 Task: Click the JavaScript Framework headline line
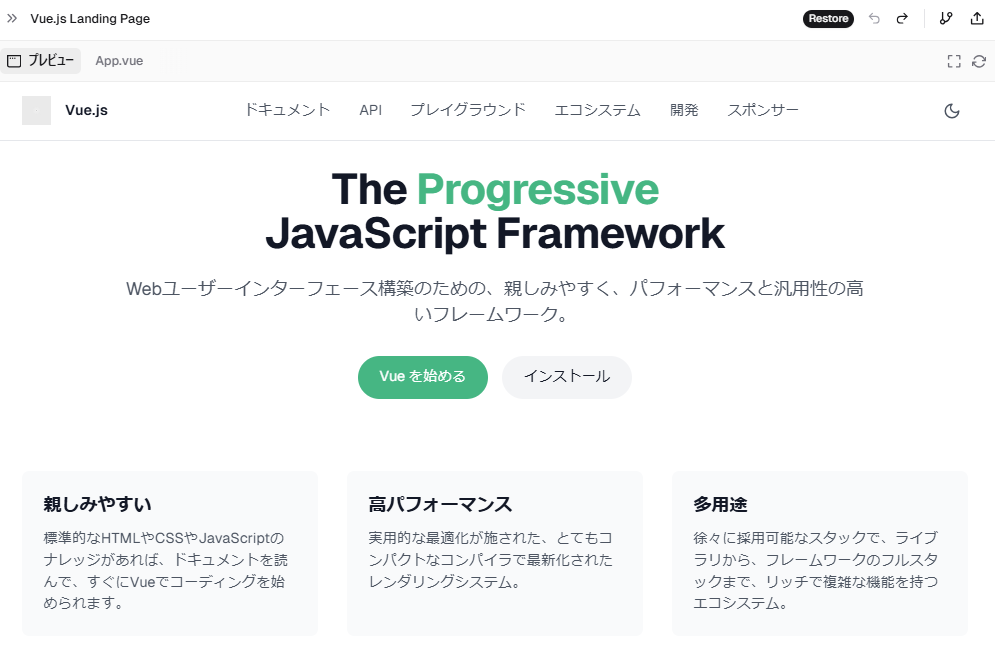tap(495, 234)
